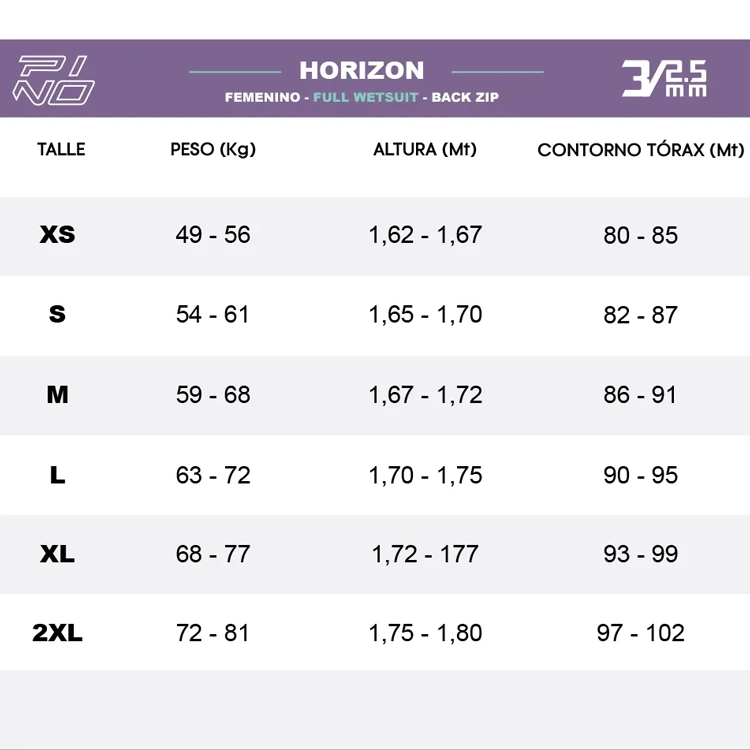Select the TALLE column header
The width and height of the screenshot is (750, 750).
pyautogui.click(x=61, y=149)
